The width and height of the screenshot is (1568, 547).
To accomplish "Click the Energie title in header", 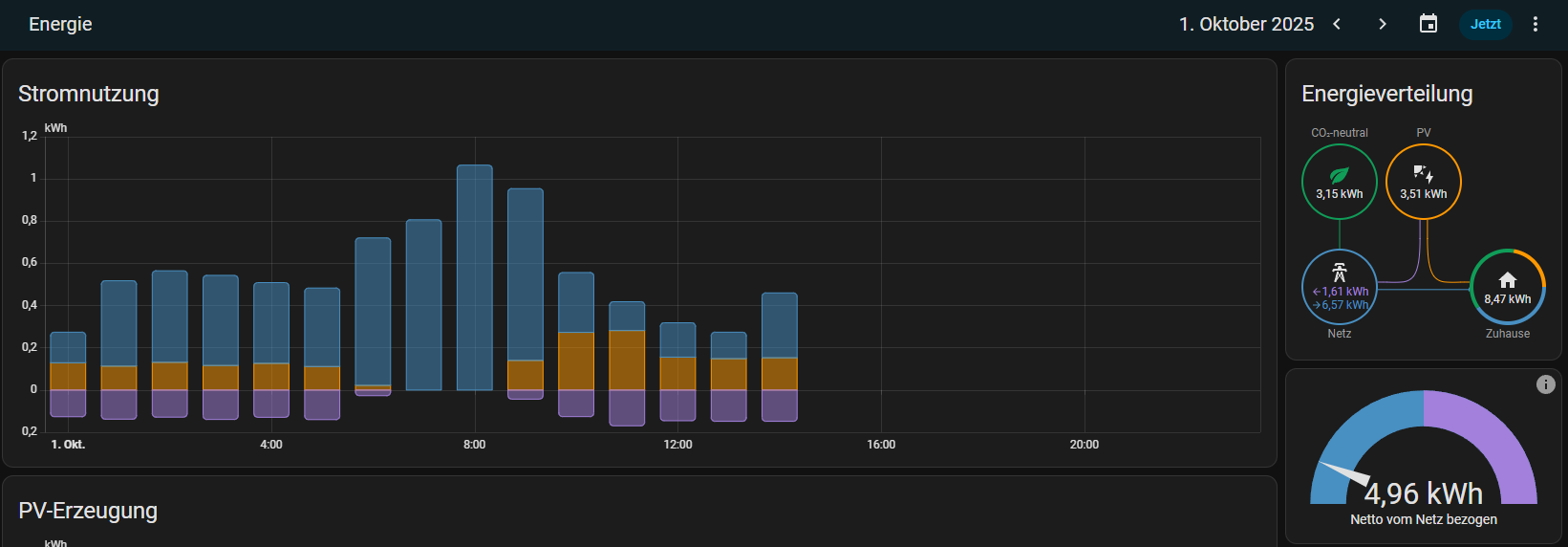I will pos(60,24).
